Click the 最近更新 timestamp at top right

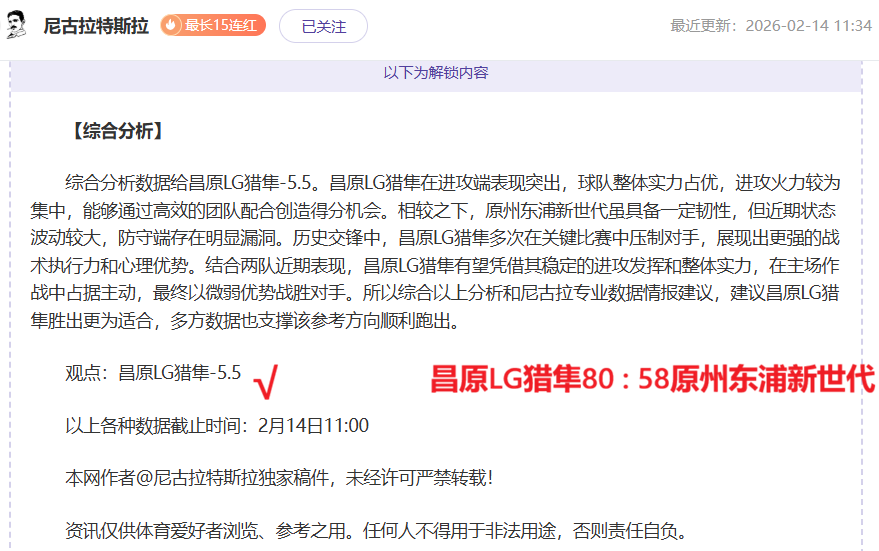click(770, 26)
